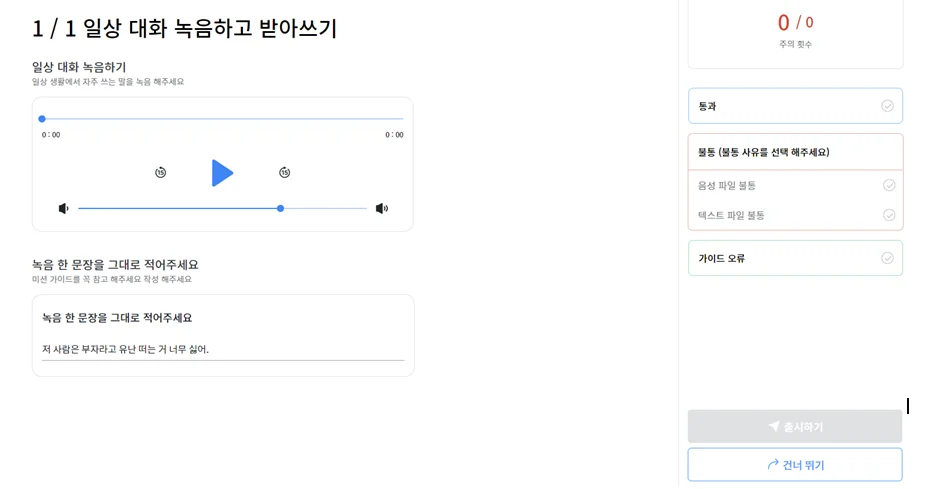The height and width of the screenshot is (489, 937).
Task: Check the 텍스트 파일 불통 reason
Action: point(795,215)
